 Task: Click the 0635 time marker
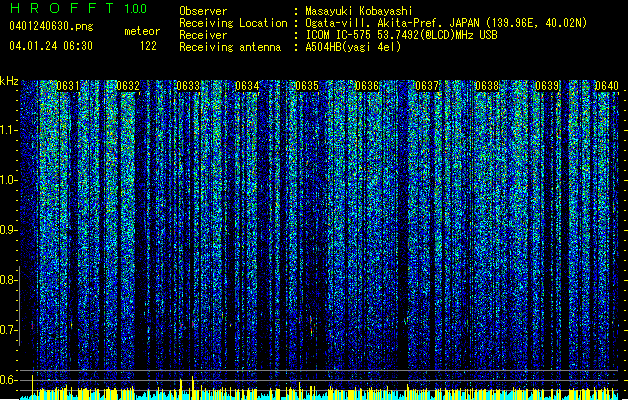pyautogui.click(x=307, y=86)
